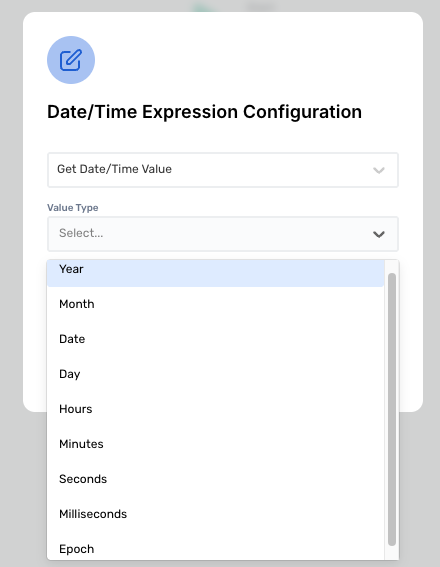Open the Get Date/Time Value dropdown
This screenshot has height=567, width=440.
tap(223, 170)
